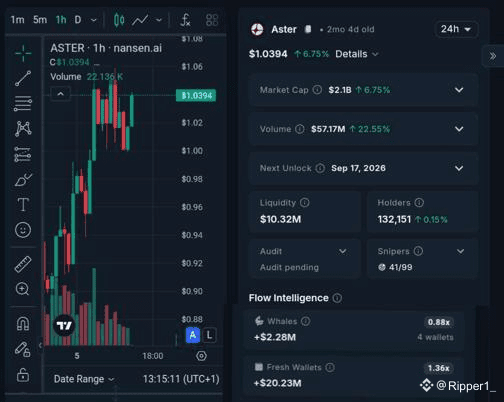Show Volume info tooltip icon
The width and height of the screenshot is (504, 402).
[x=300, y=129]
